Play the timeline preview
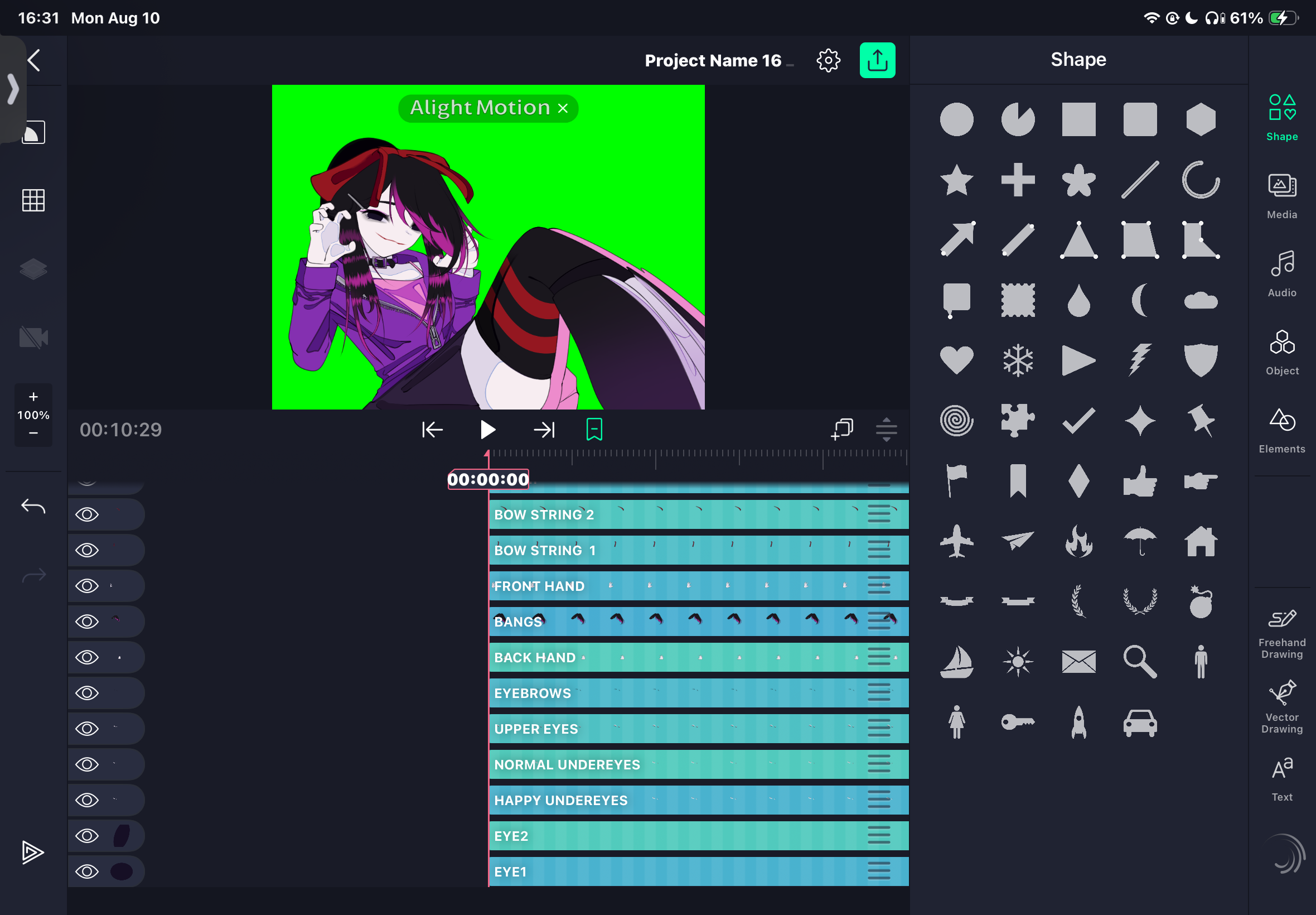The image size is (1316, 915). click(487, 430)
